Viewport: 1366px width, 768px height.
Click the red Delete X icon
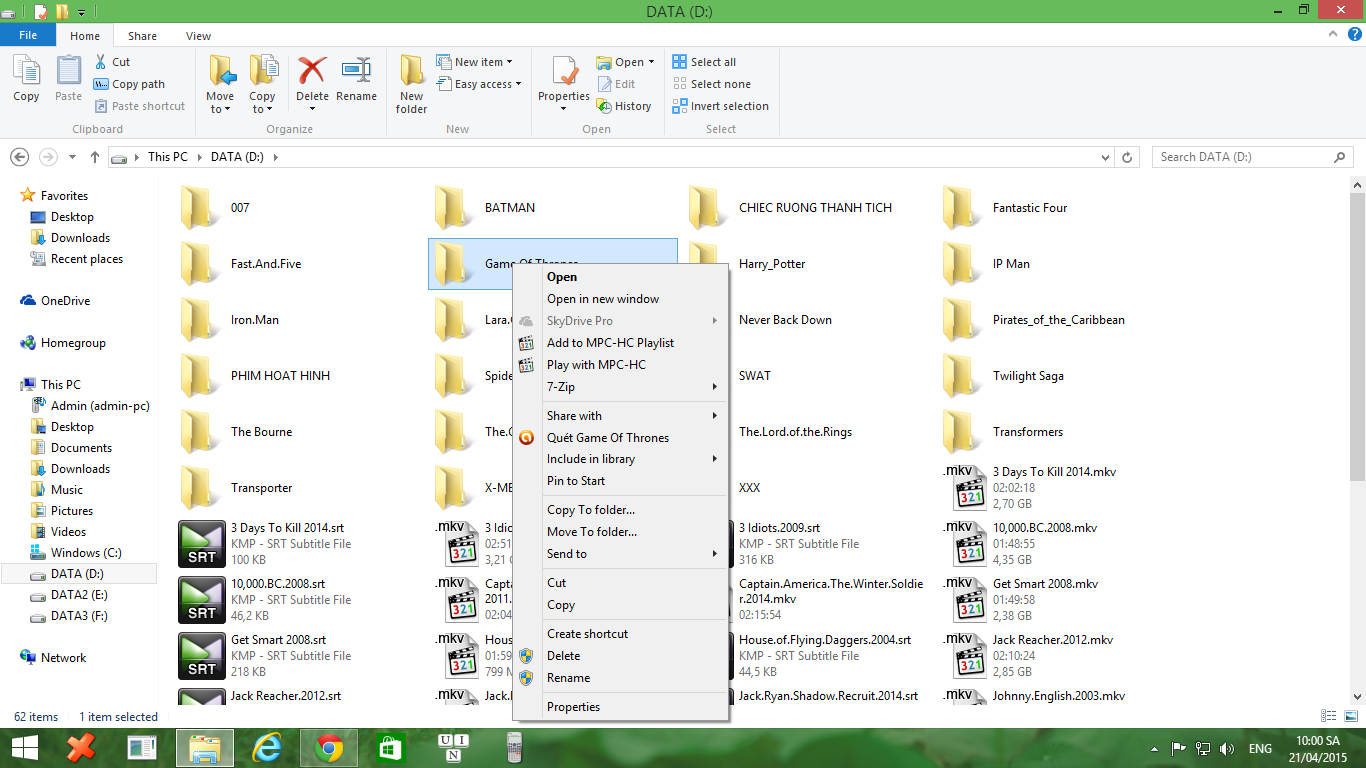tap(312, 72)
